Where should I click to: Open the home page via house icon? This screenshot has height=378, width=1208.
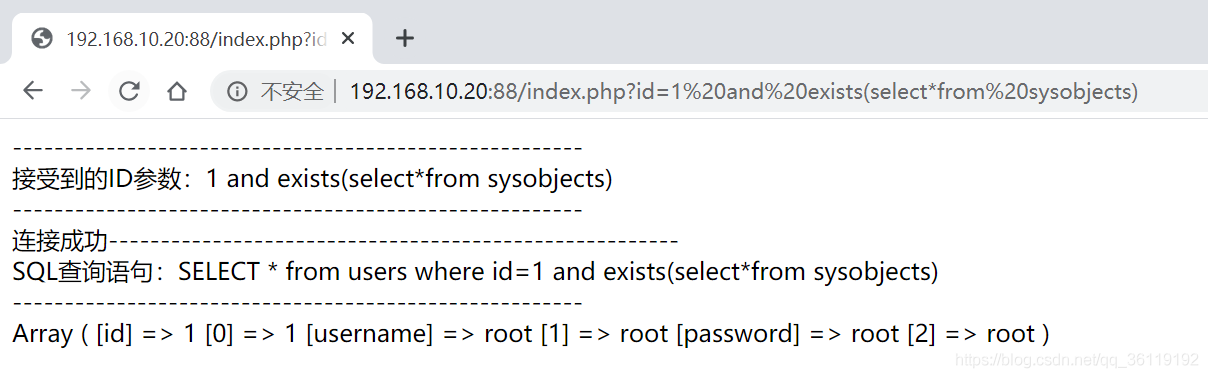pos(177,92)
